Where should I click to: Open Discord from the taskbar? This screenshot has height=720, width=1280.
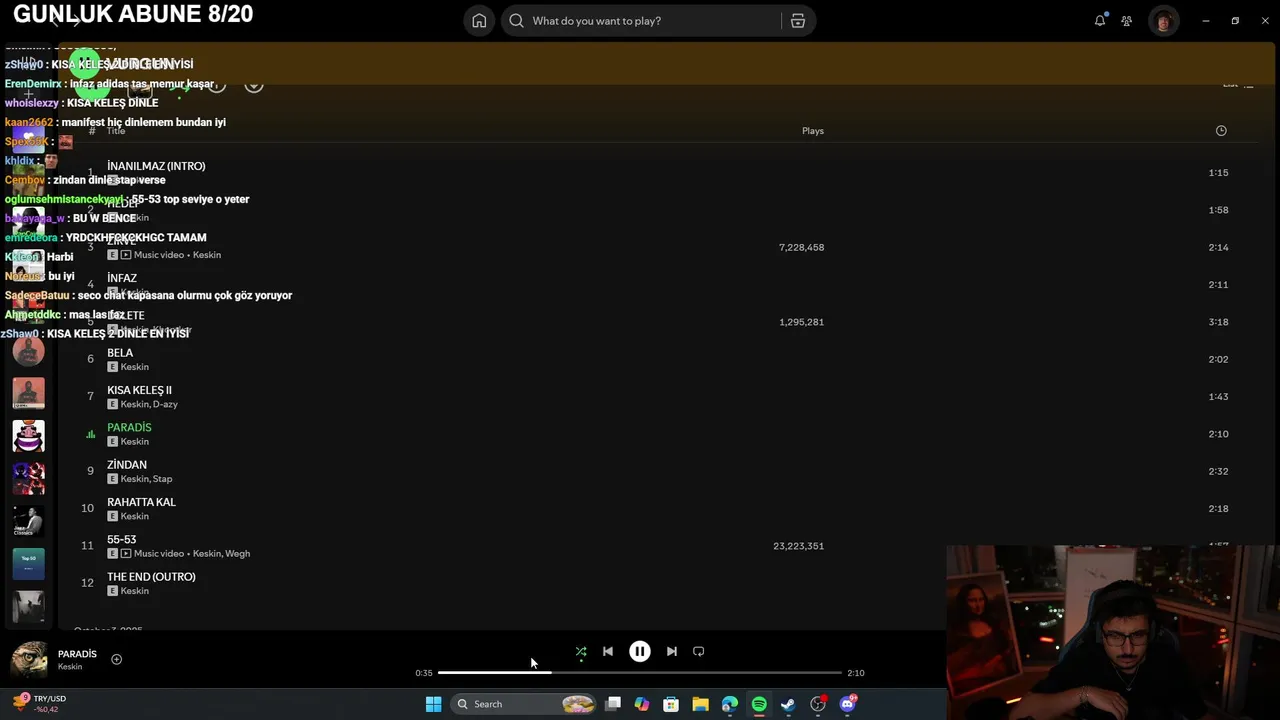[848, 704]
